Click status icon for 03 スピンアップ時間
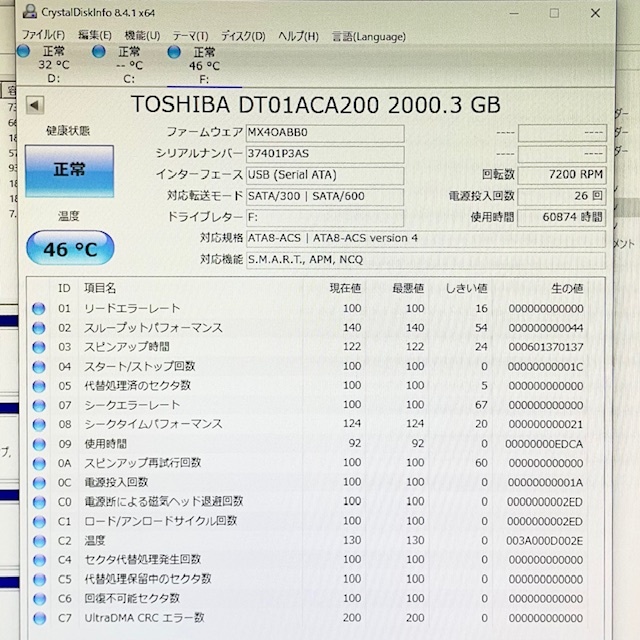 pos(39,347)
